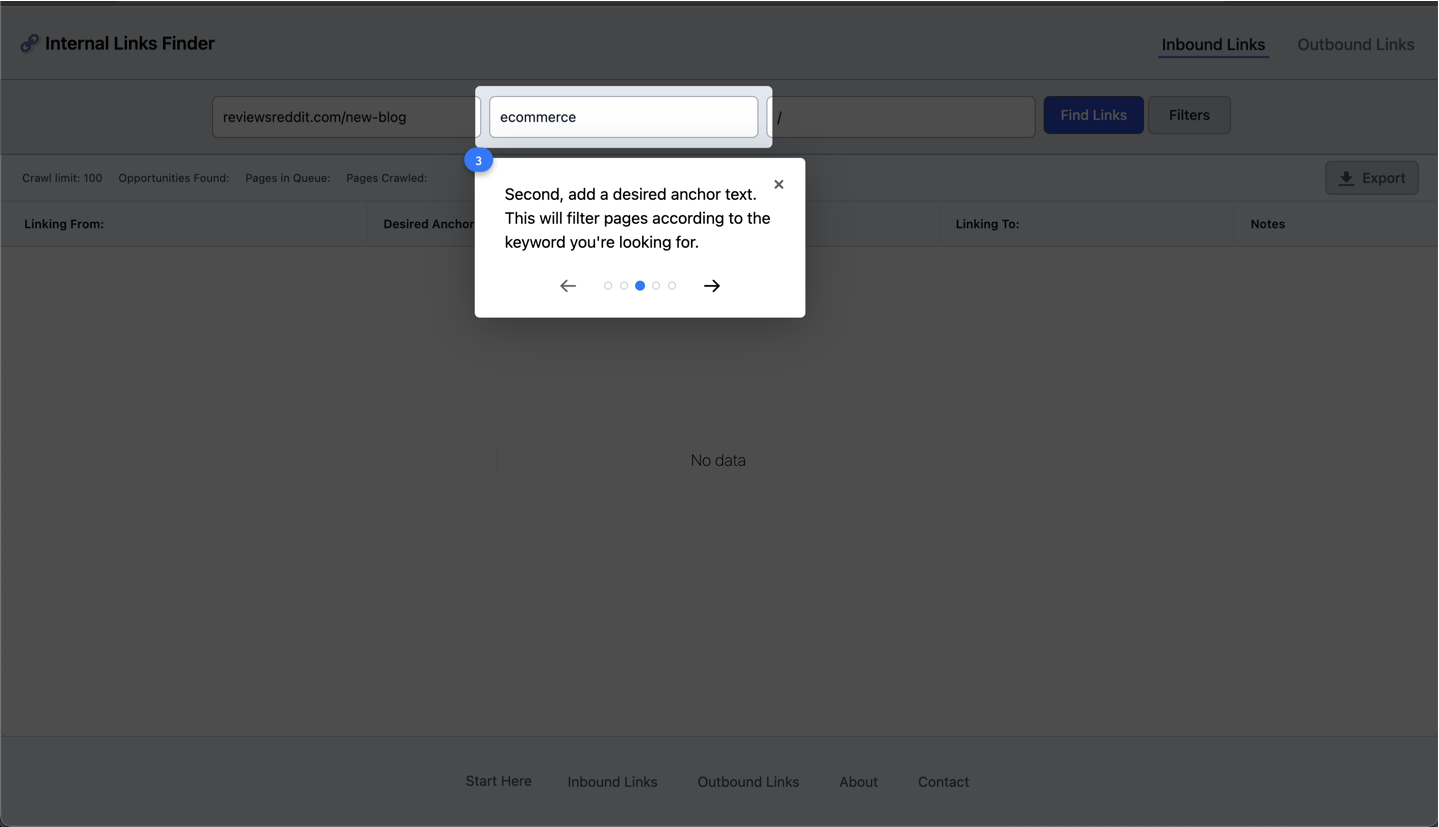The width and height of the screenshot is (1439, 827).
Task: Click the Internal Links Finder title
Action: pyautogui.click(x=130, y=43)
